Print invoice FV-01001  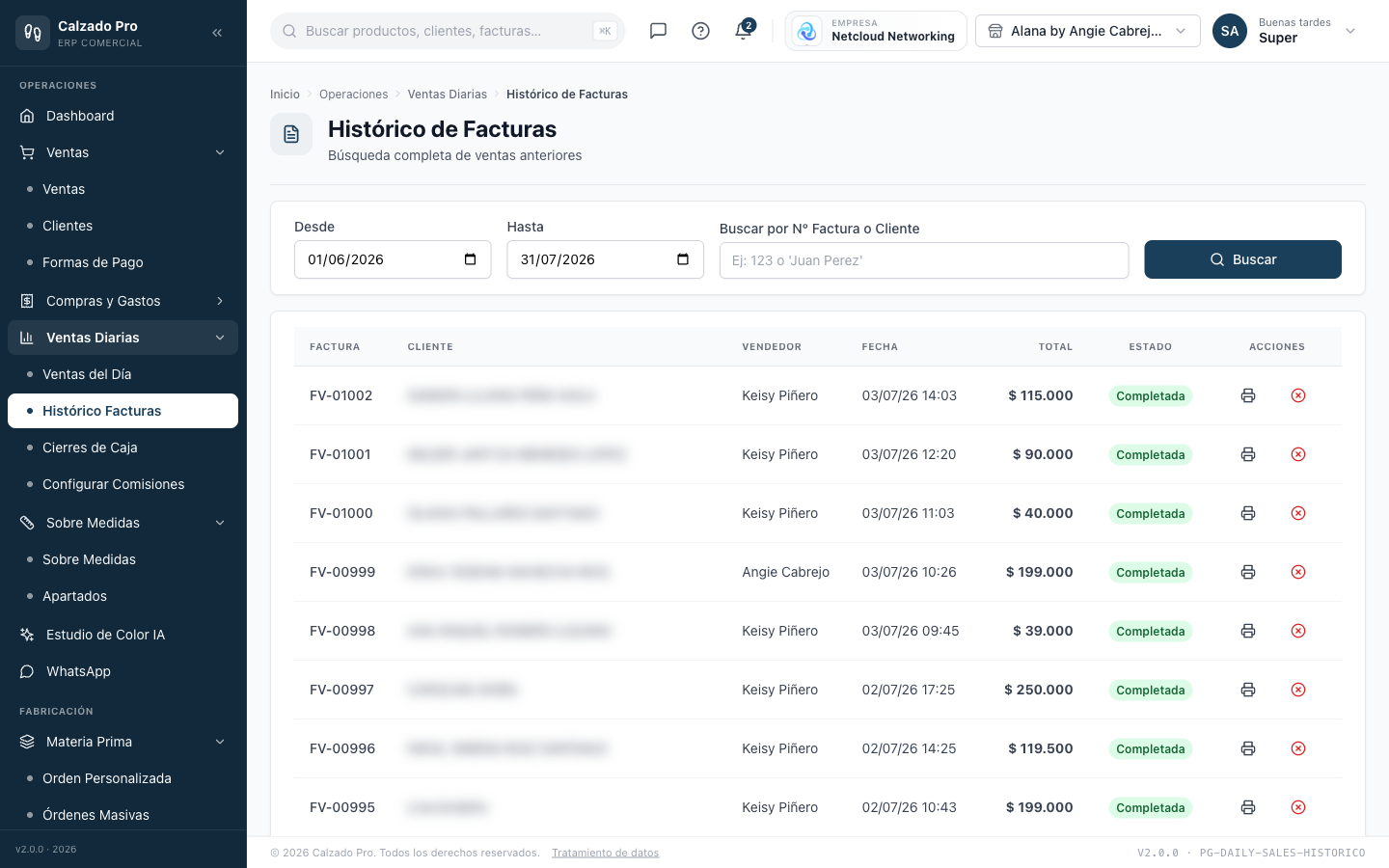click(1248, 454)
